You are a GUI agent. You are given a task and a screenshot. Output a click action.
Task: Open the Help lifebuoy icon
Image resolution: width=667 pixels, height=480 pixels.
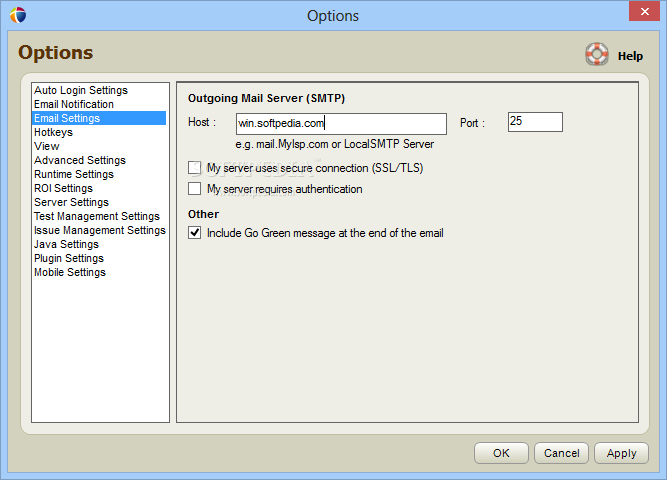point(596,54)
